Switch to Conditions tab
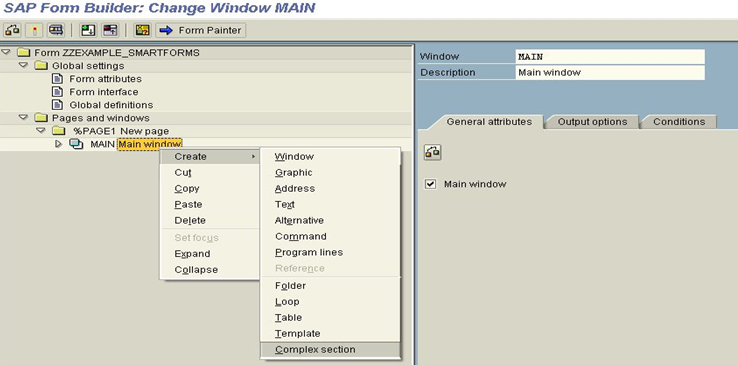 (679, 121)
